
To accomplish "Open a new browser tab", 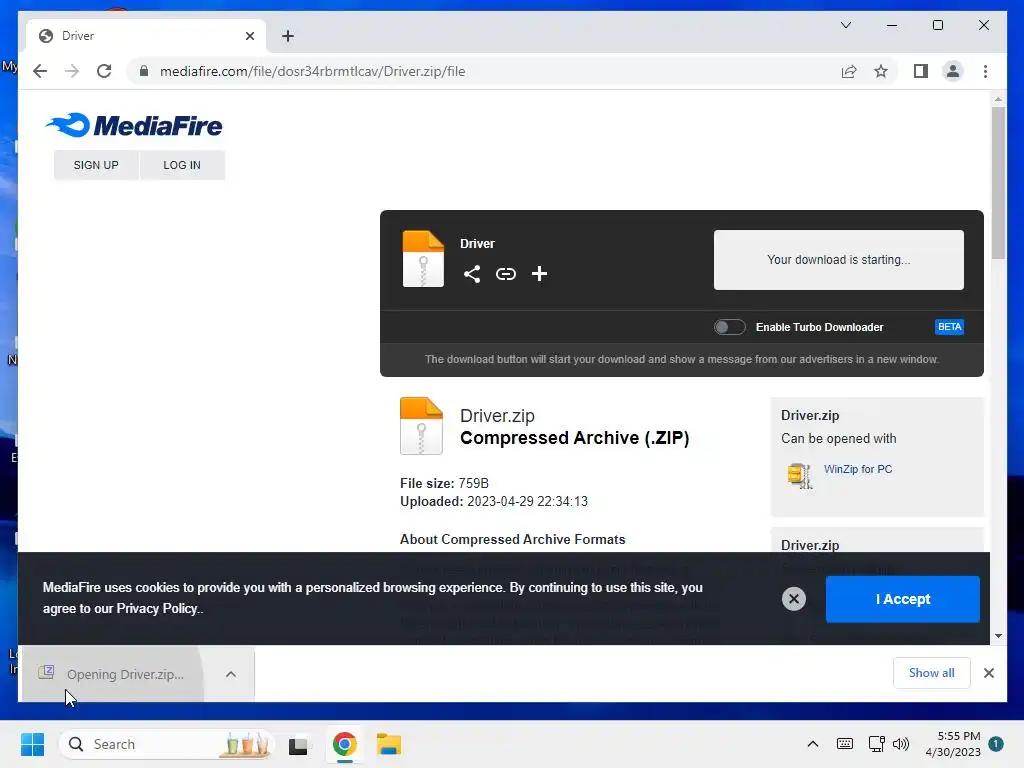I will [x=288, y=36].
